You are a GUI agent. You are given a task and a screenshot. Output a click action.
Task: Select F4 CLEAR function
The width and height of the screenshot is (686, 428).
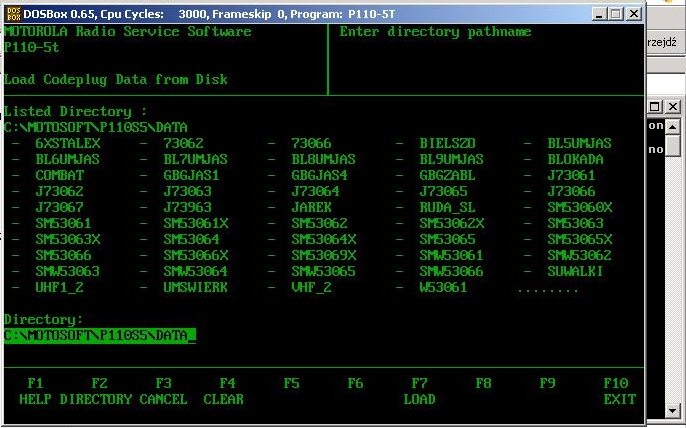point(224,391)
